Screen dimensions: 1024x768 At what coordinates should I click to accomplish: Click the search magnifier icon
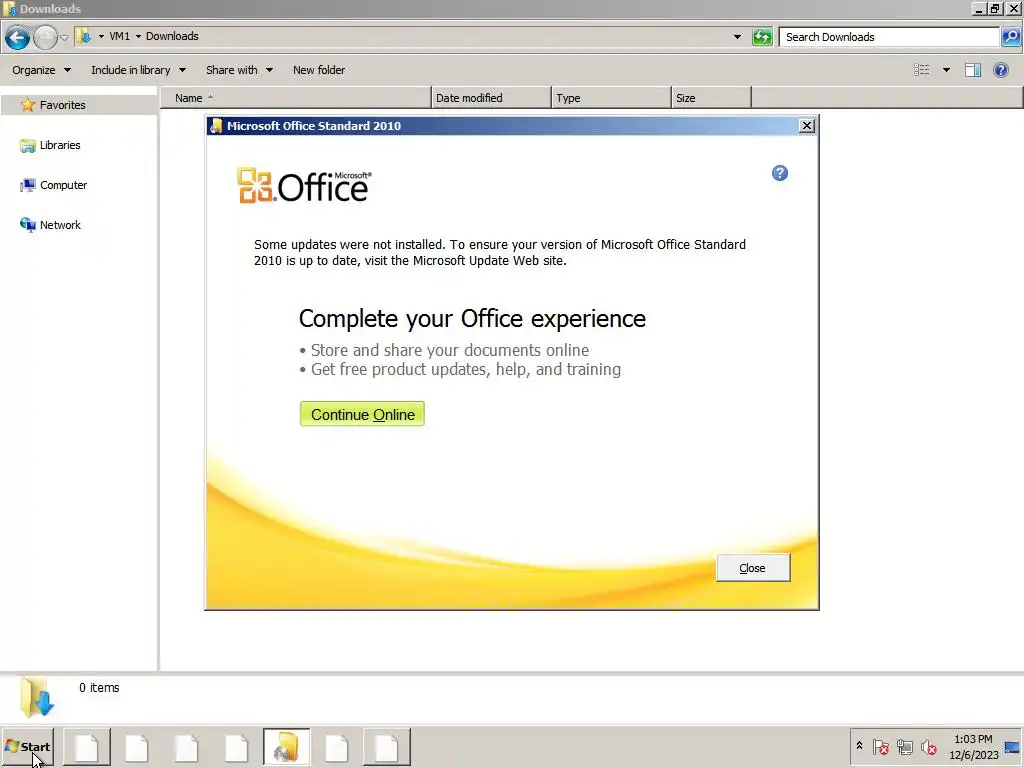(x=1010, y=37)
